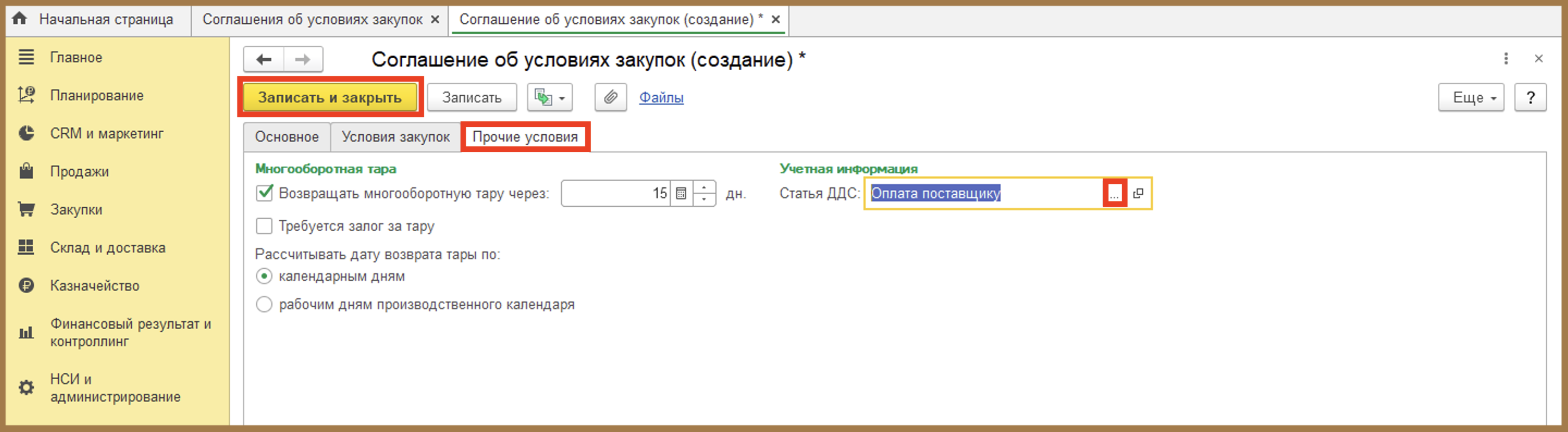Open calculator icon in tare return days field
Image resolution: width=1568 pixels, height=432 pixels.
tap(681, 194)
